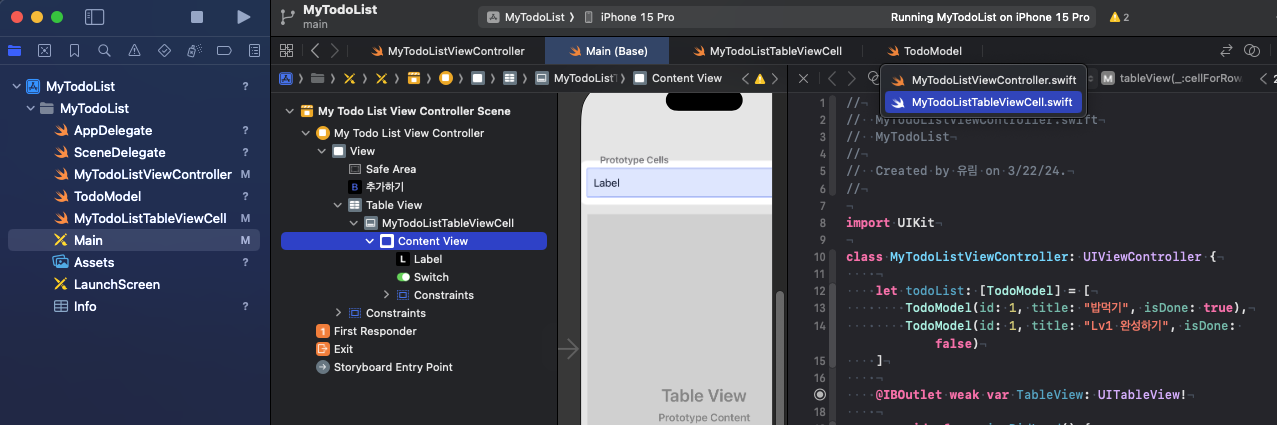Select Storyboard Entry Point in outline
The height and width of the screenshot is (425, 1277).
(384, 367)
